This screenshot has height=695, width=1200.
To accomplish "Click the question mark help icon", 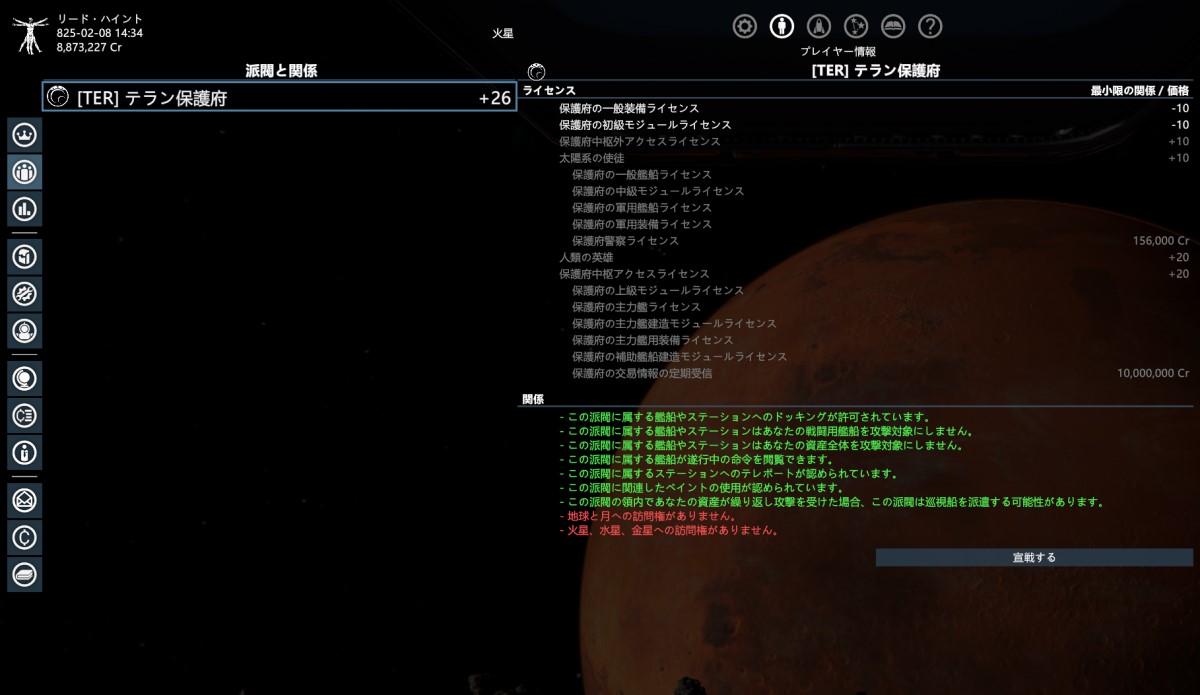I will [x=930, y=27].
